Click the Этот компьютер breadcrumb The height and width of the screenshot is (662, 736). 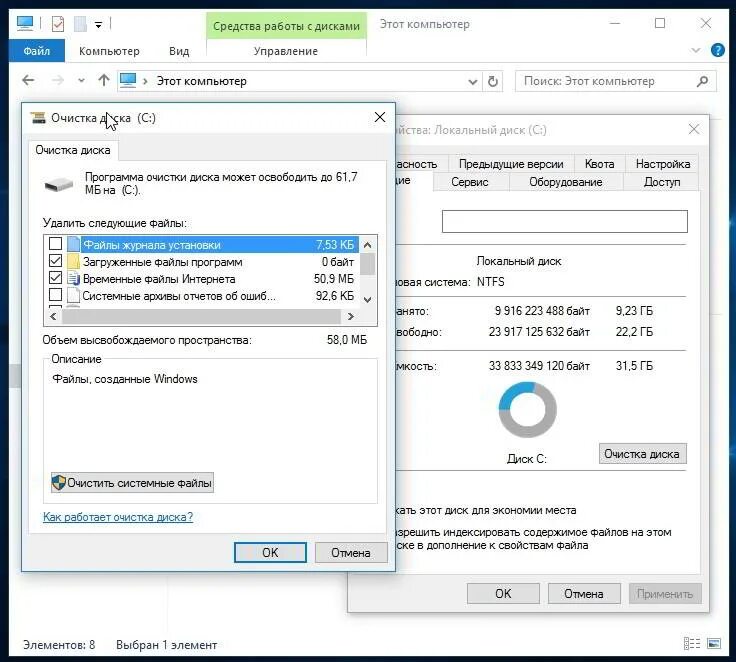point(201,81)
